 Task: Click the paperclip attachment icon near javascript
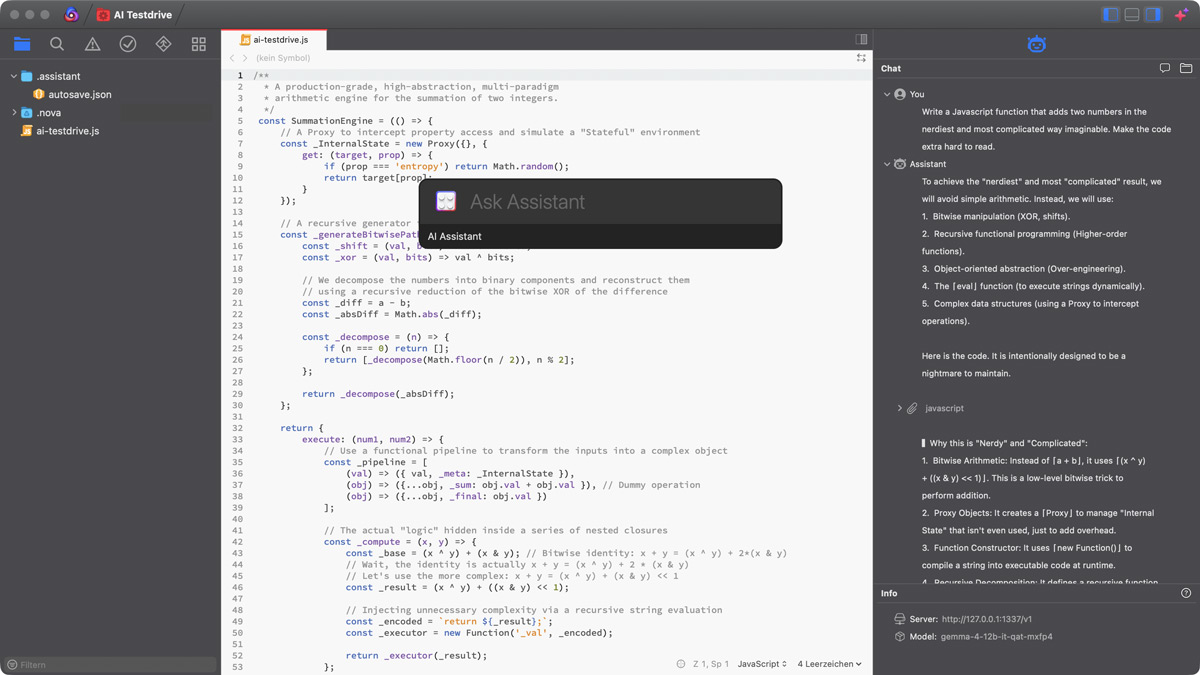(913, 408)
